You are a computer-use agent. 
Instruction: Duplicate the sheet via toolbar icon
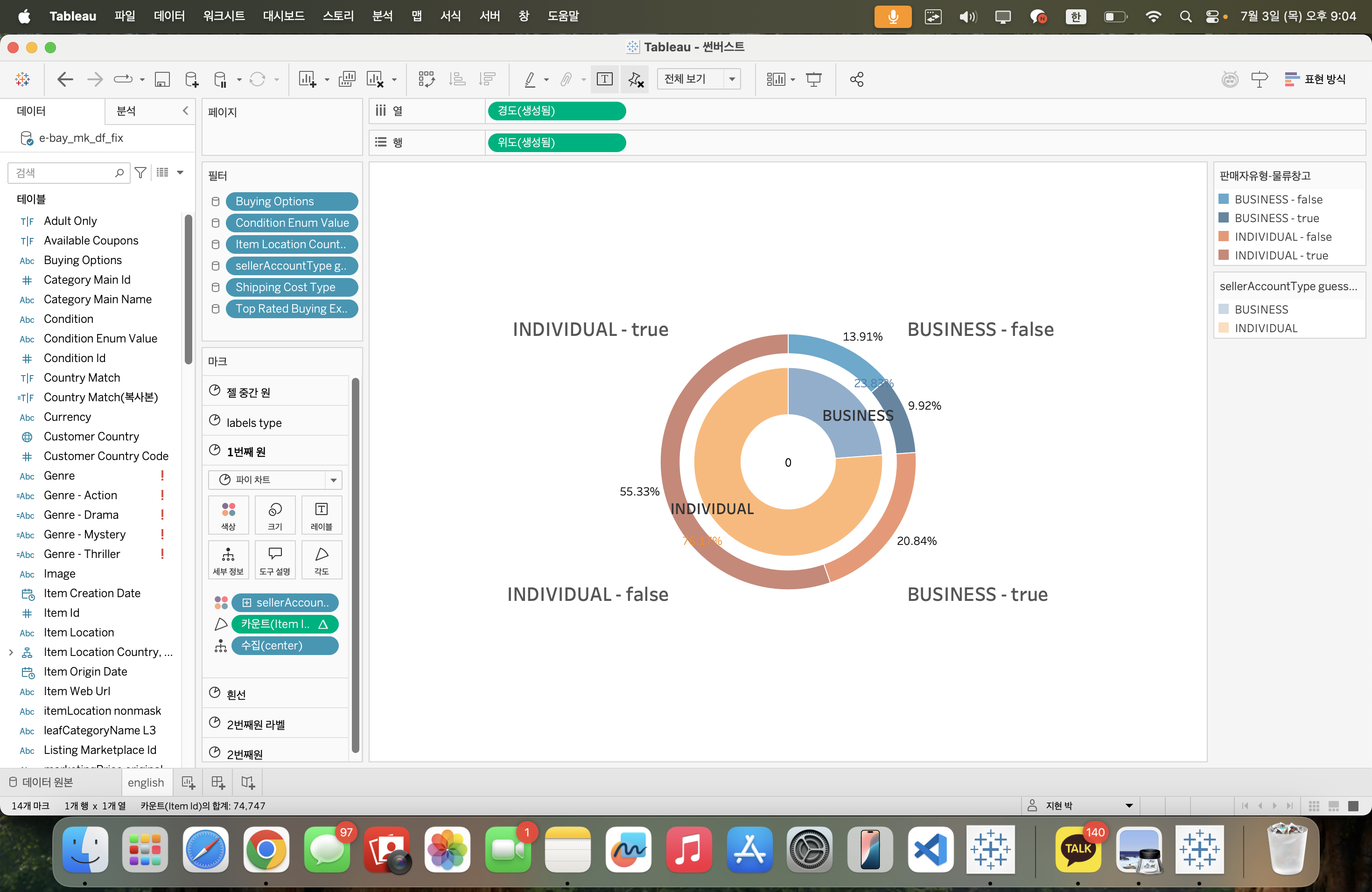pyautogui.click(x=347, y=79)
